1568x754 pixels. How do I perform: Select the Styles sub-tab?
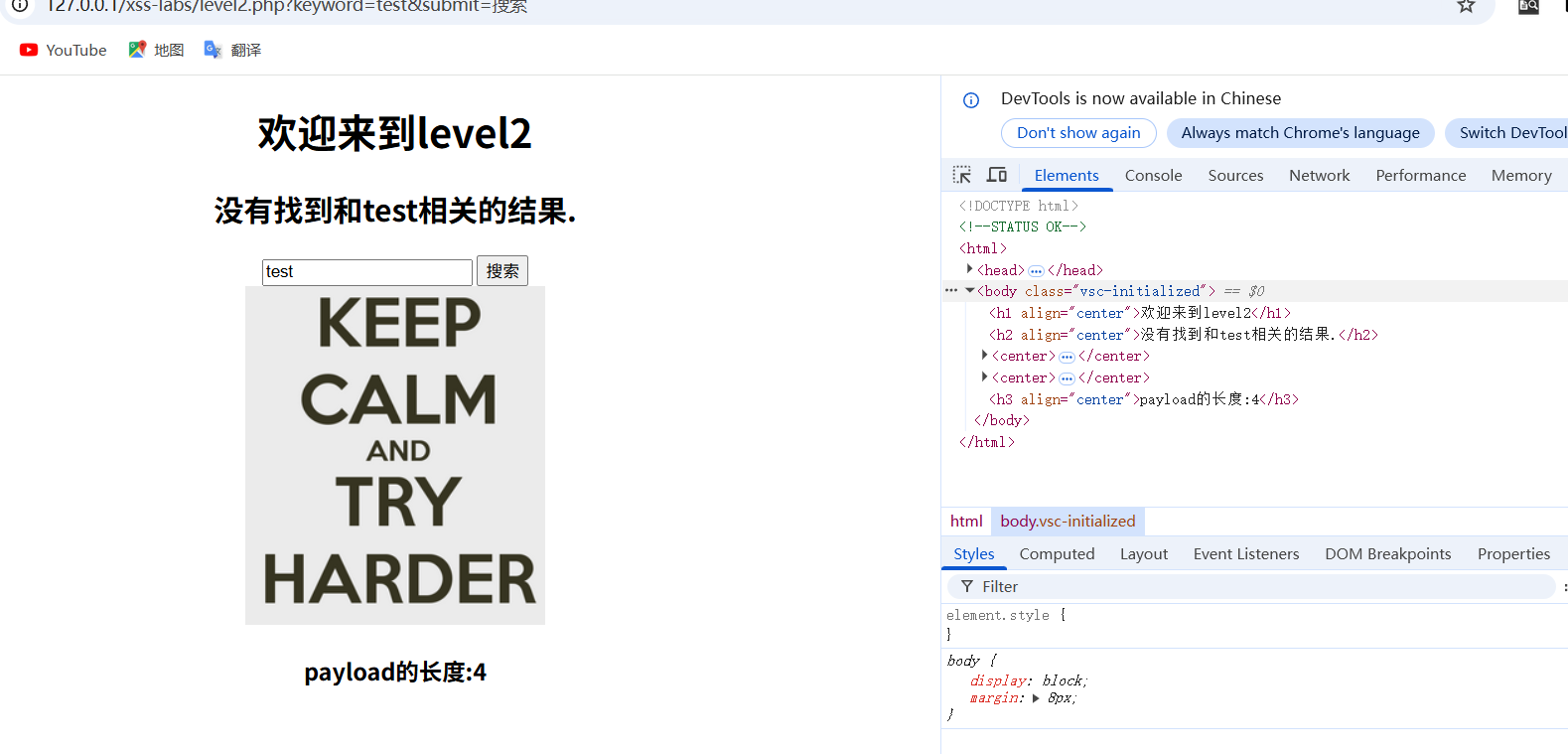coord(973,554)
